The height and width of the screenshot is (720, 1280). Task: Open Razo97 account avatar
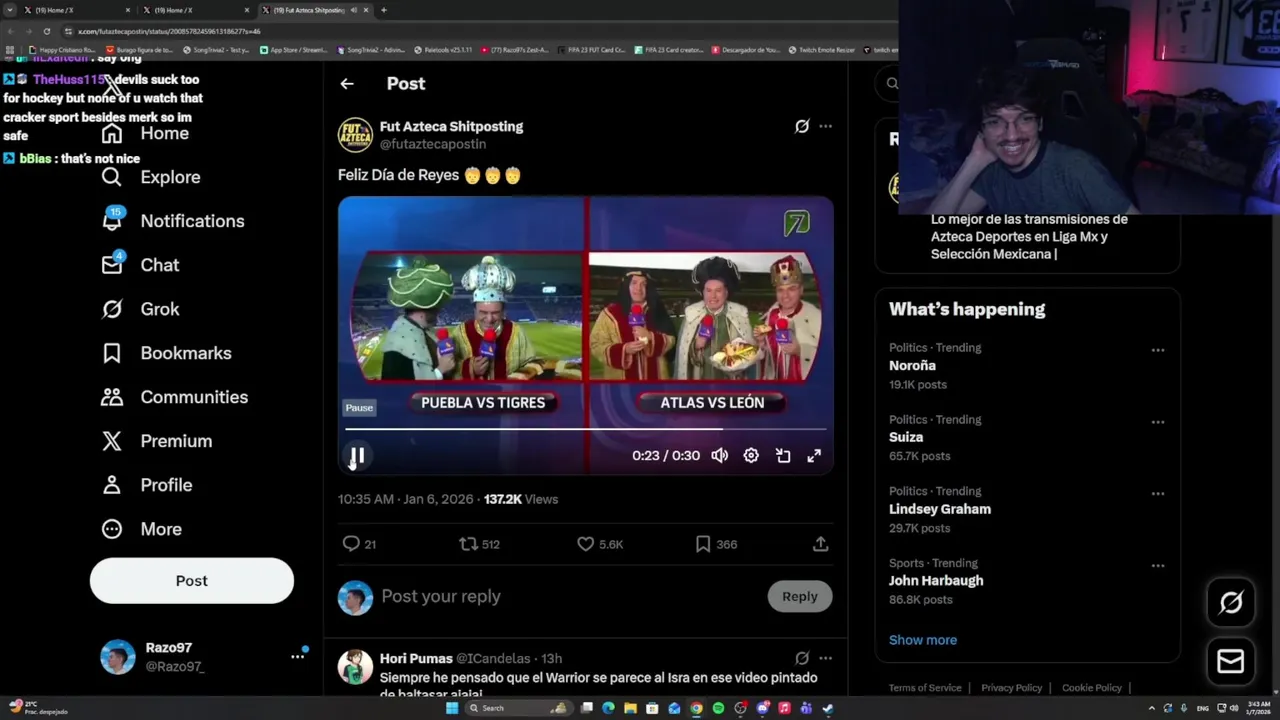pos(118,657)
